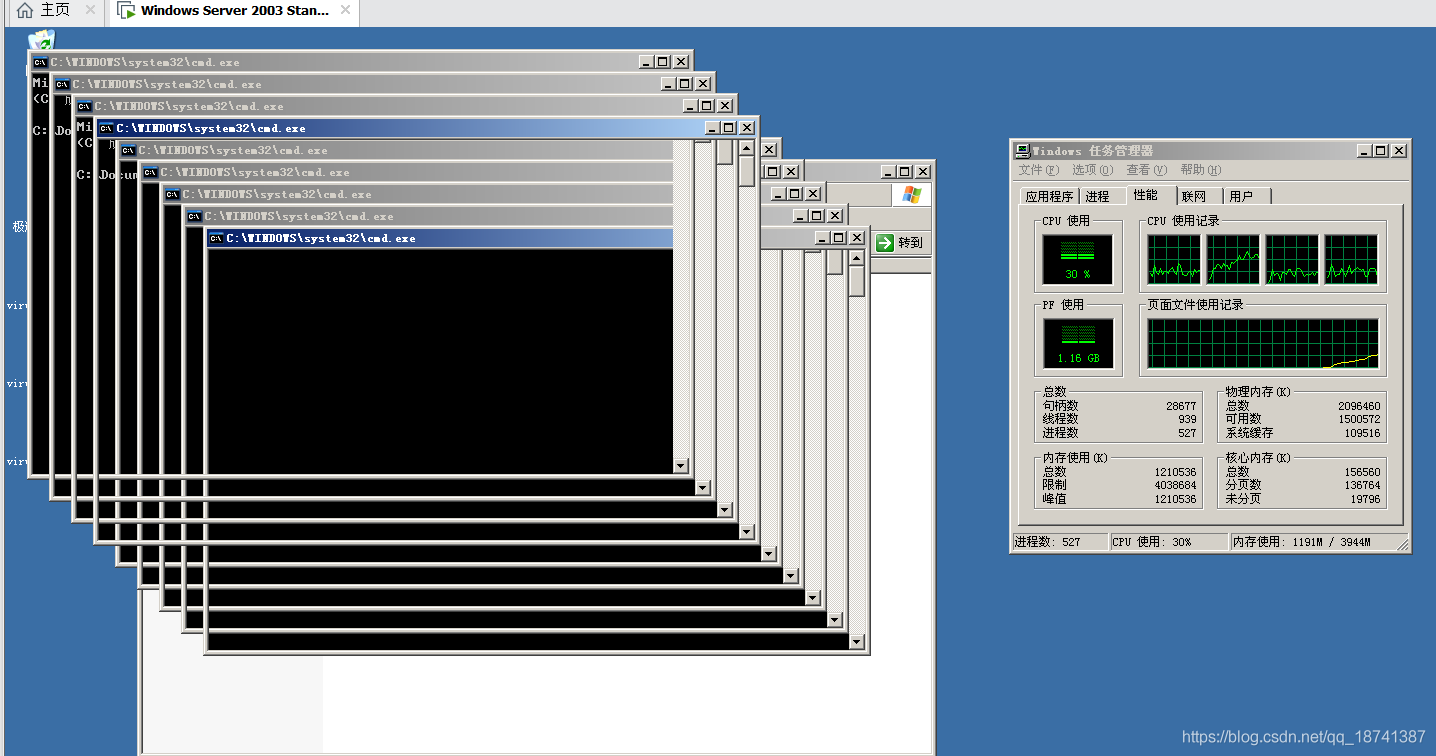Click the 未分页 value 19796

click(1365, 498)
